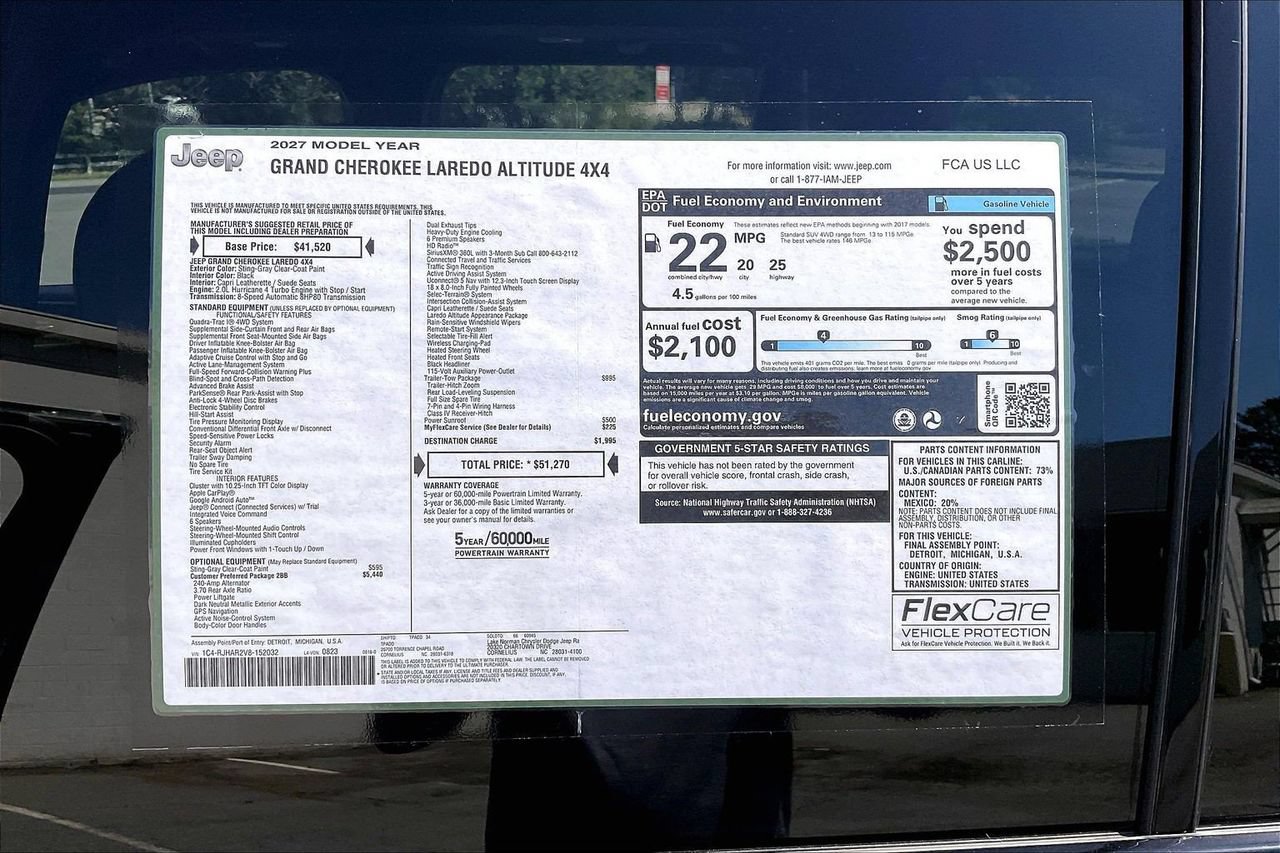Click the arrow left of Base Price

(195, 246)
